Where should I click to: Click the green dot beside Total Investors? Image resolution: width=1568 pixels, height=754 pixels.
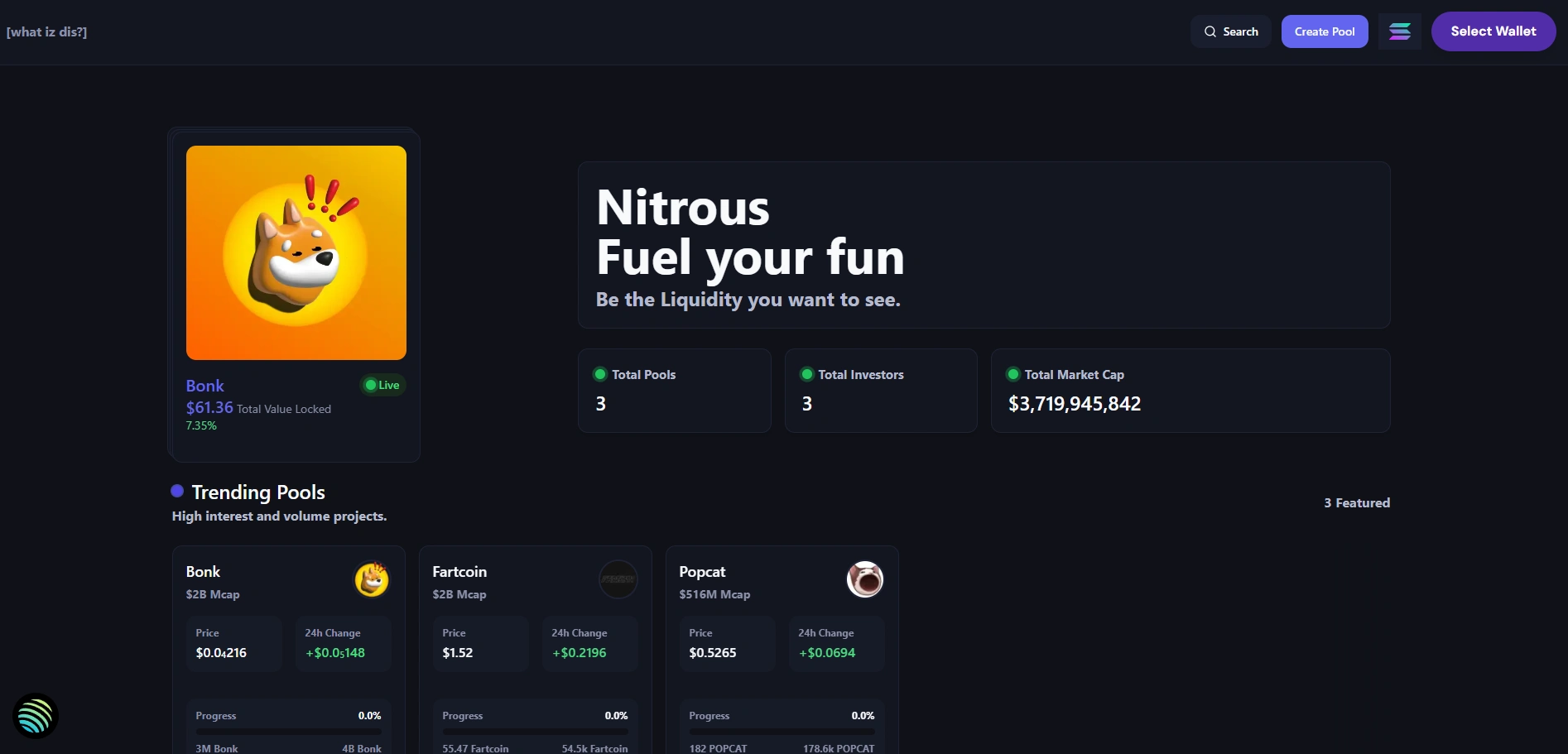[806, 374]
